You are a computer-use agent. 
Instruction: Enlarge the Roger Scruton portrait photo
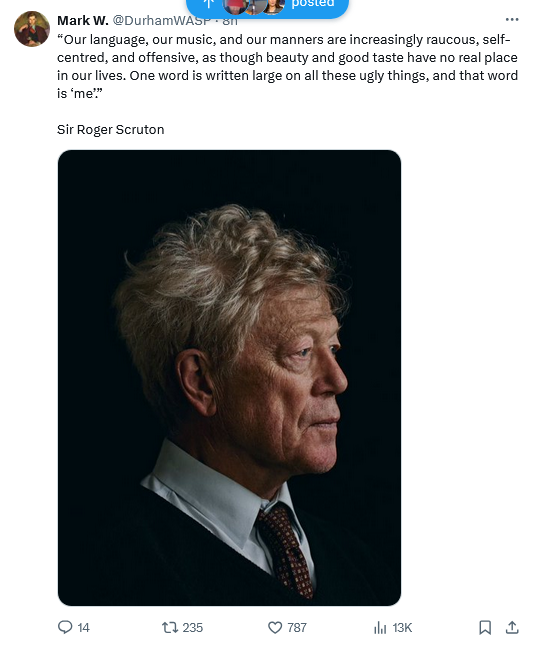point(229,378)
